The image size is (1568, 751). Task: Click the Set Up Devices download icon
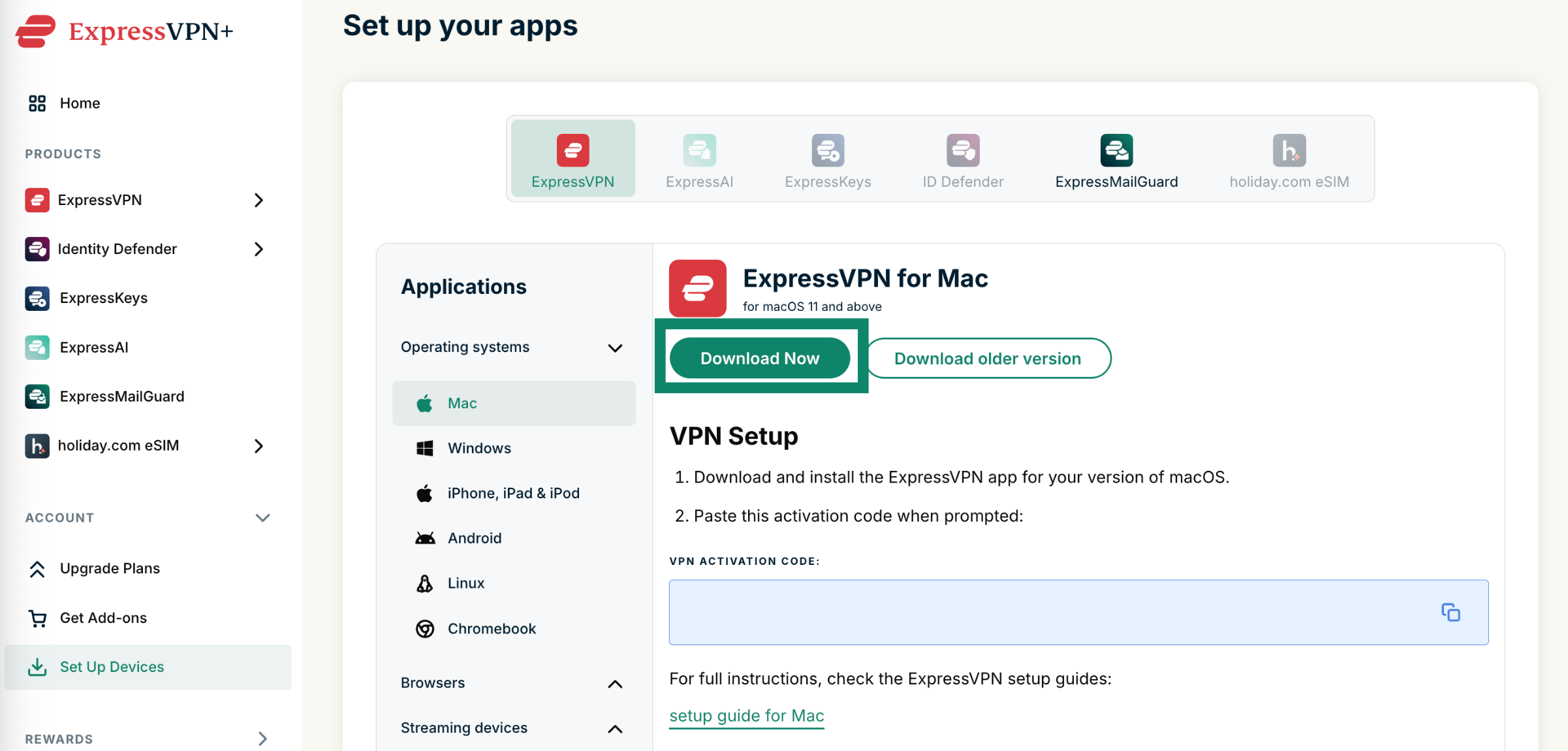37,667
